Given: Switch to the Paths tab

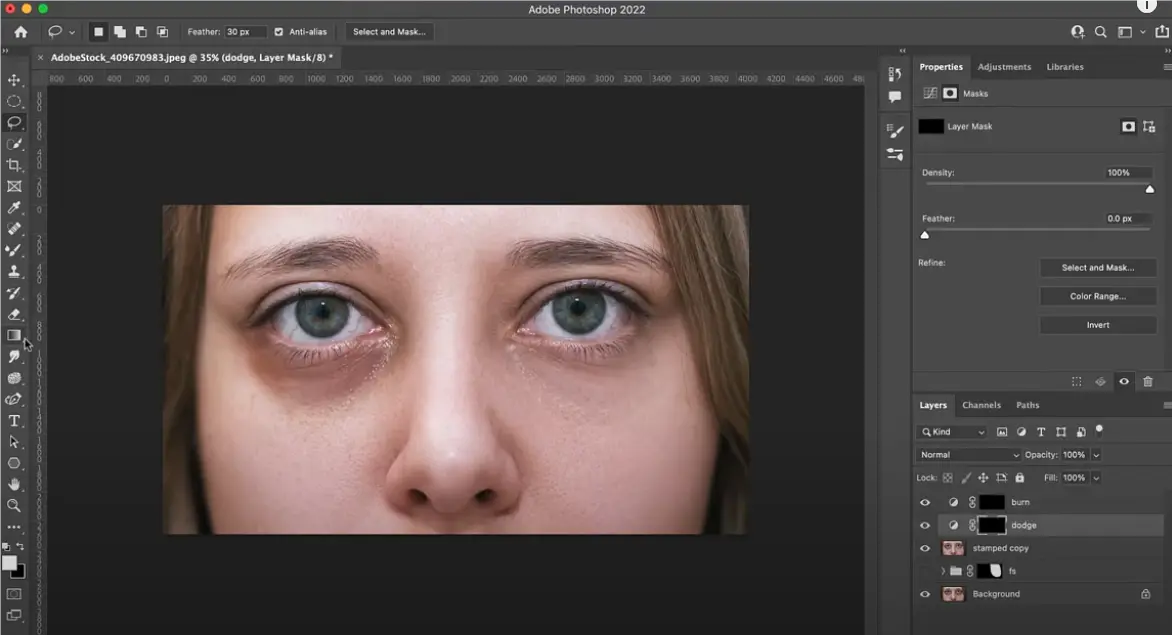Looking at the screenshot, I should 1027,405.
